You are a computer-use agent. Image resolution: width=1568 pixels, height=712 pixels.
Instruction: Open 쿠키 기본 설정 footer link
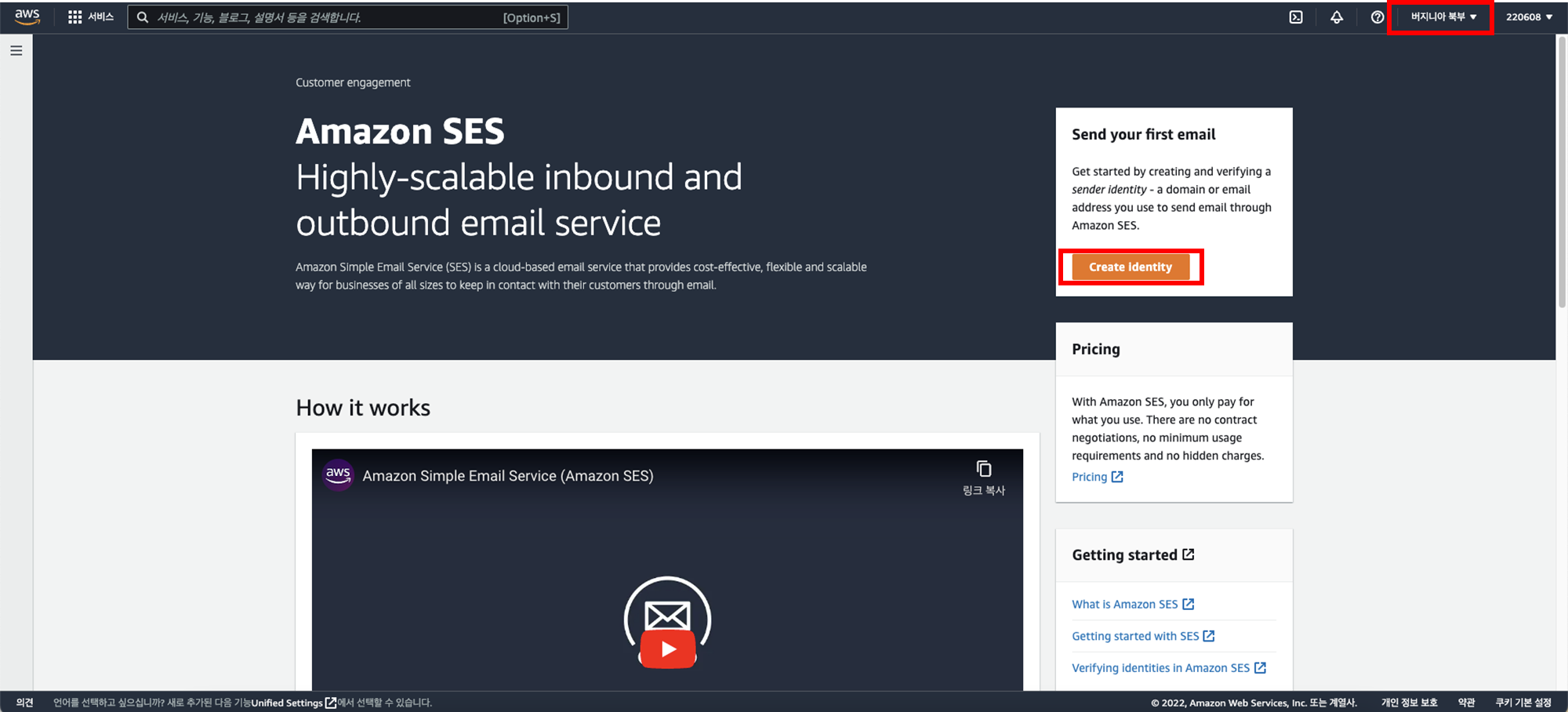click(x=1523, y=703)
